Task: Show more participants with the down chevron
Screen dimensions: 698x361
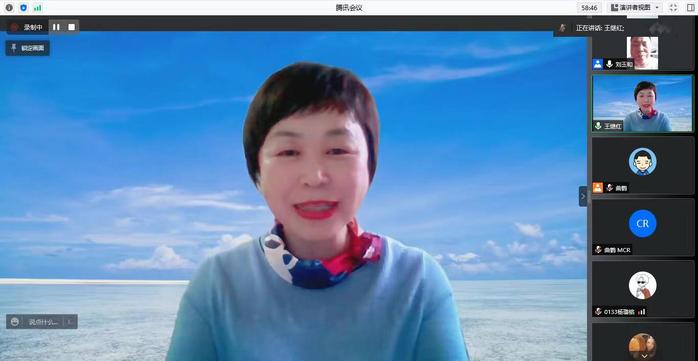Action: tap(644, 356)
